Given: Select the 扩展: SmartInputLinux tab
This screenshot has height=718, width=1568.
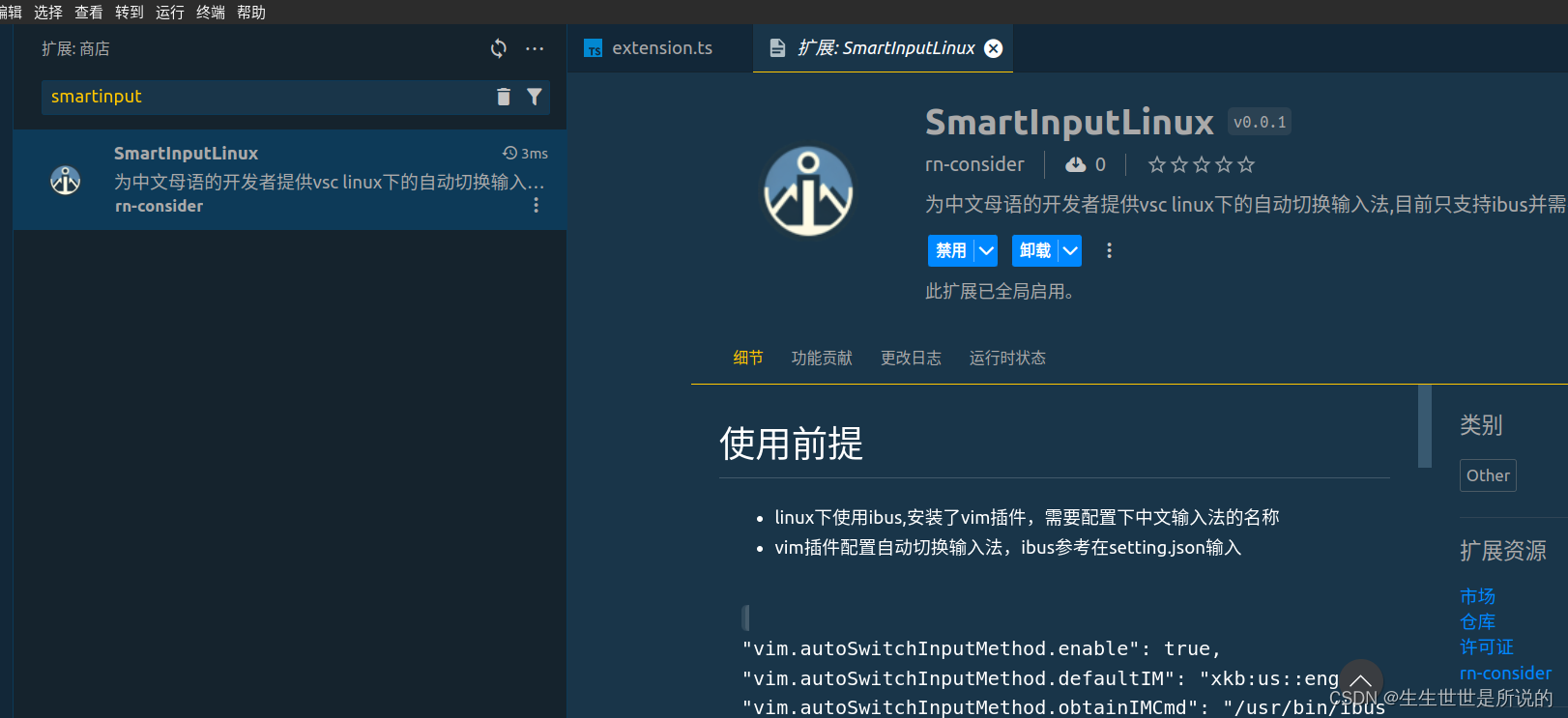Looking at the screenshot, I should [883, 48].
